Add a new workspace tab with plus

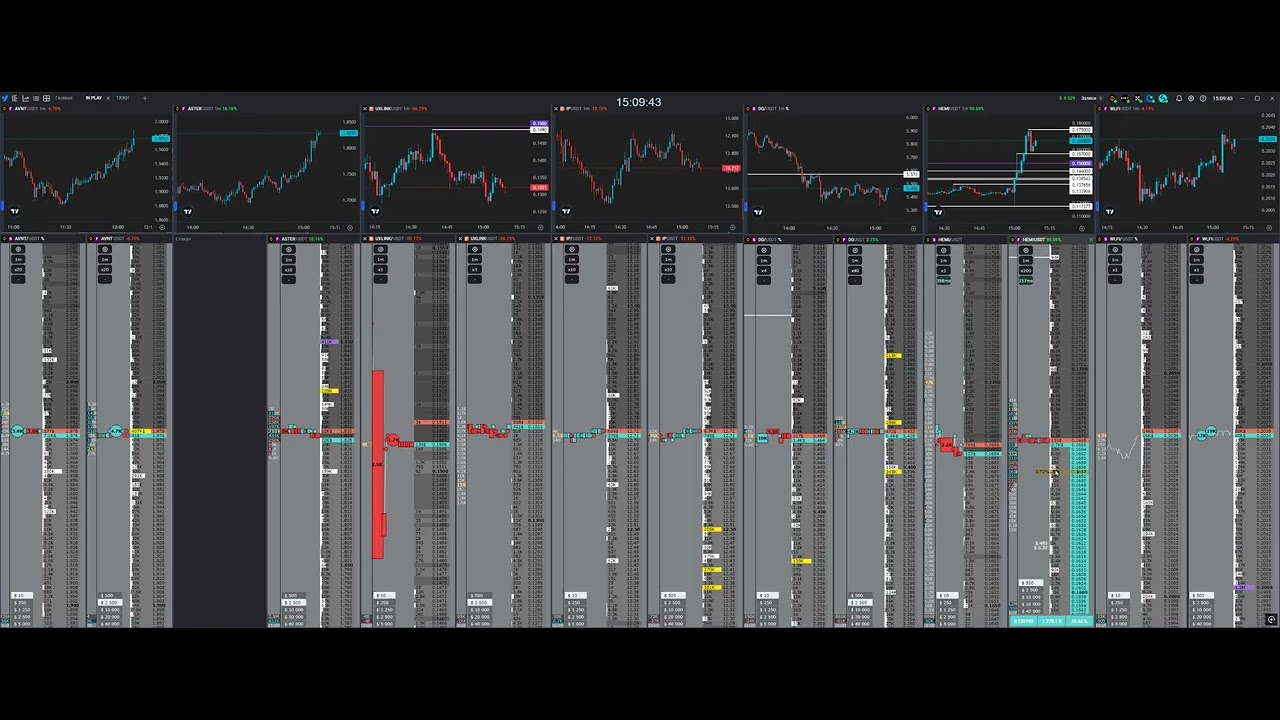point(144,98)
